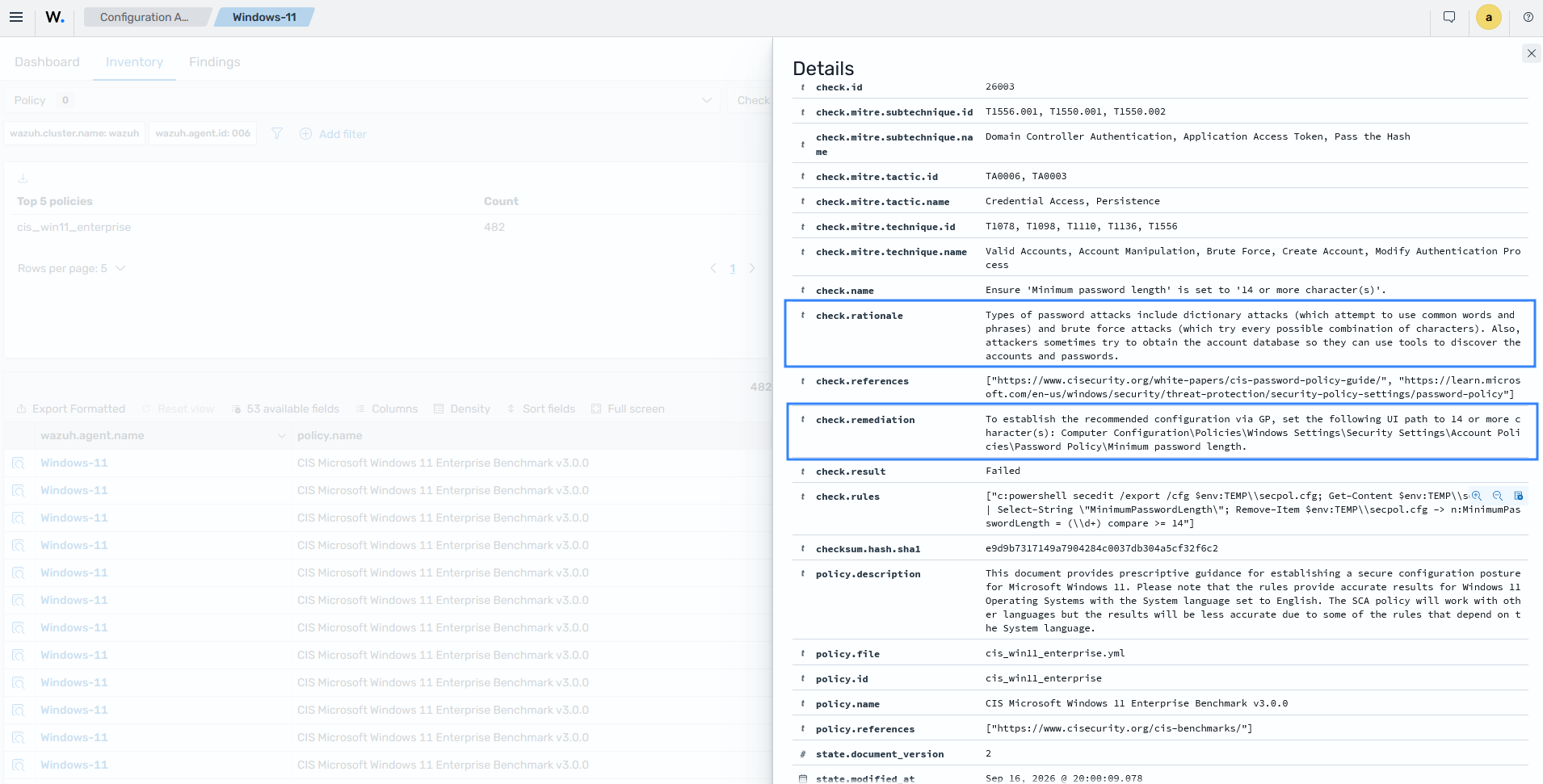Open the help icon in the header

[1528, 17]
